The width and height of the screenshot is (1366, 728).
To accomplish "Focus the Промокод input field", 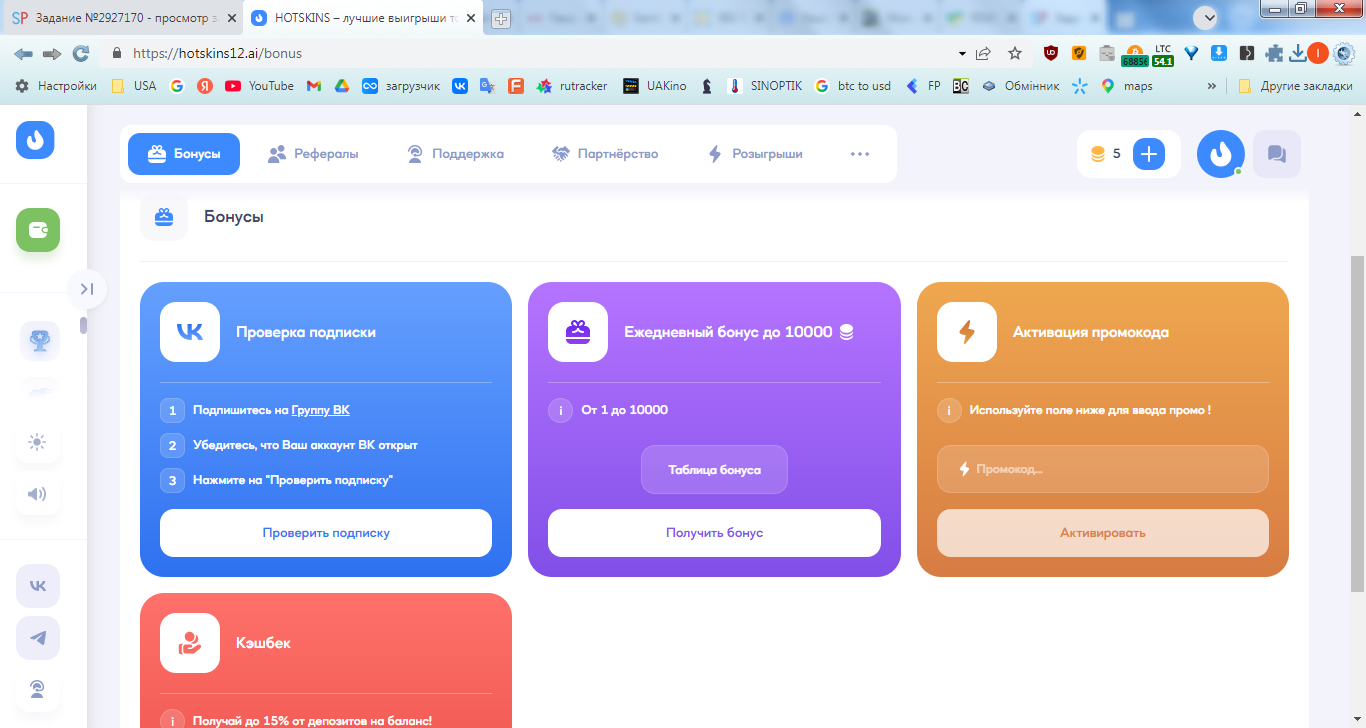I will click(x=1102, y=469).
